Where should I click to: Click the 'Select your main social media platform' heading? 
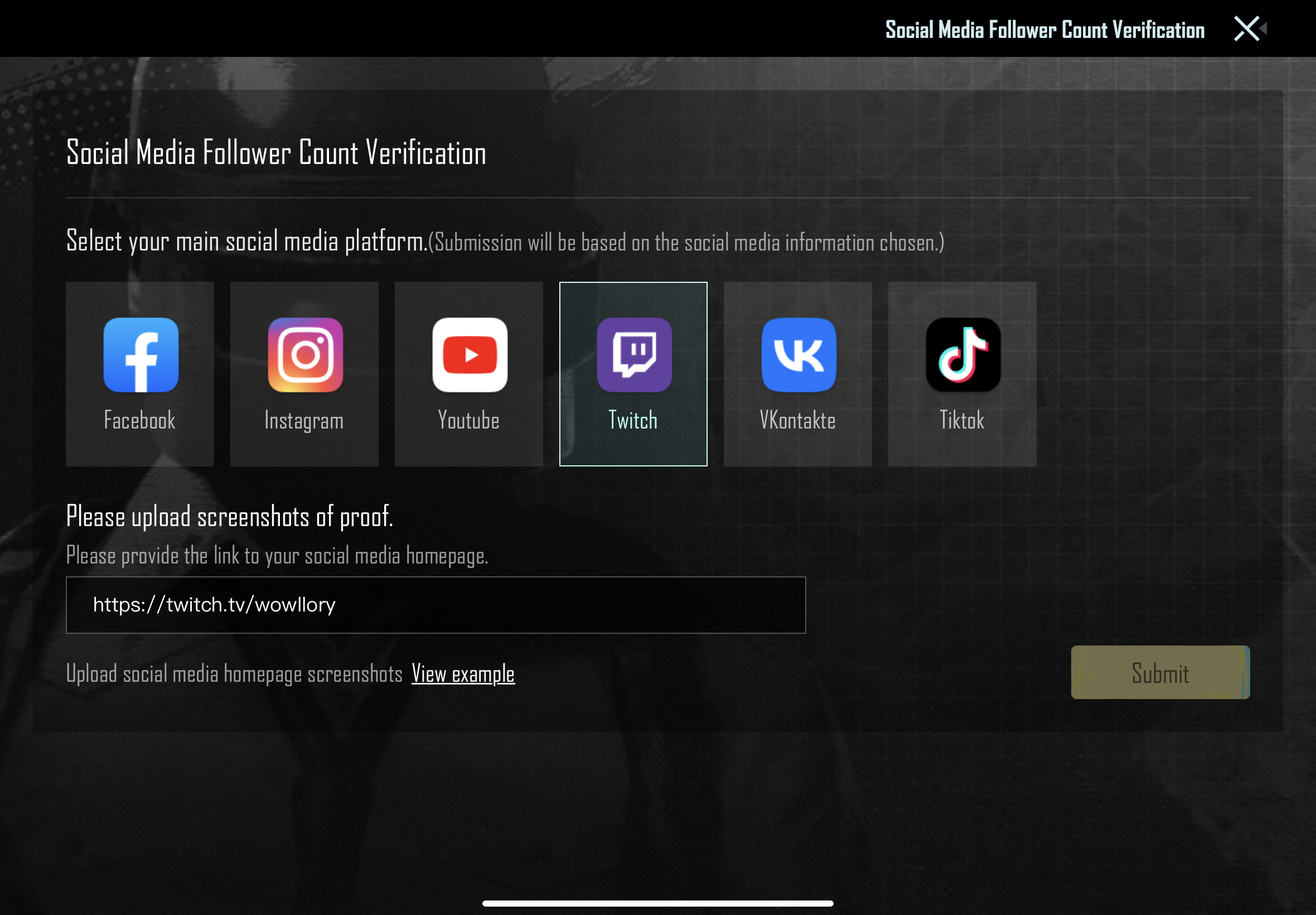point(246,241)
